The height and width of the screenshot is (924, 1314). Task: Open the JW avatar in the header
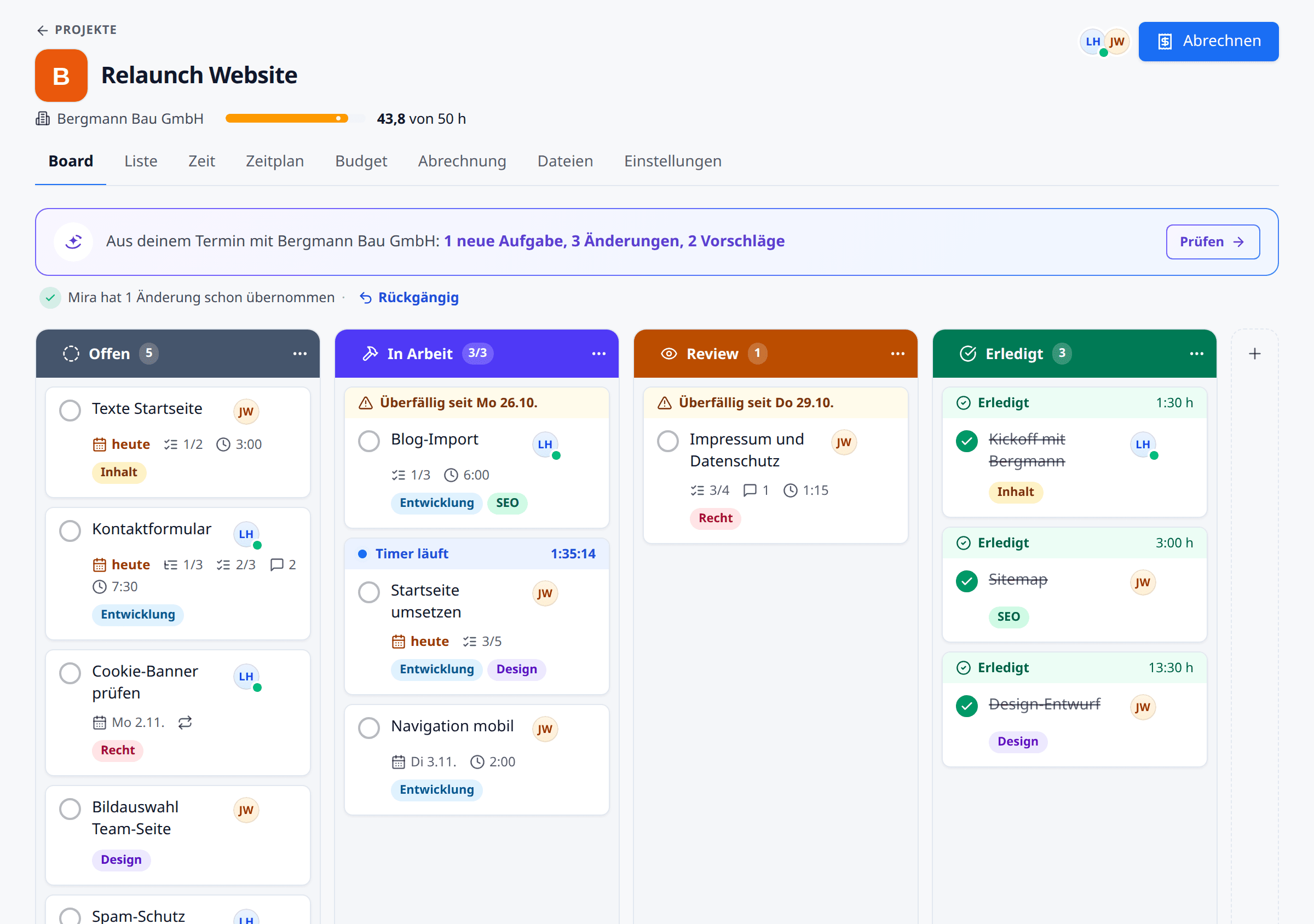click(1116, 42)
